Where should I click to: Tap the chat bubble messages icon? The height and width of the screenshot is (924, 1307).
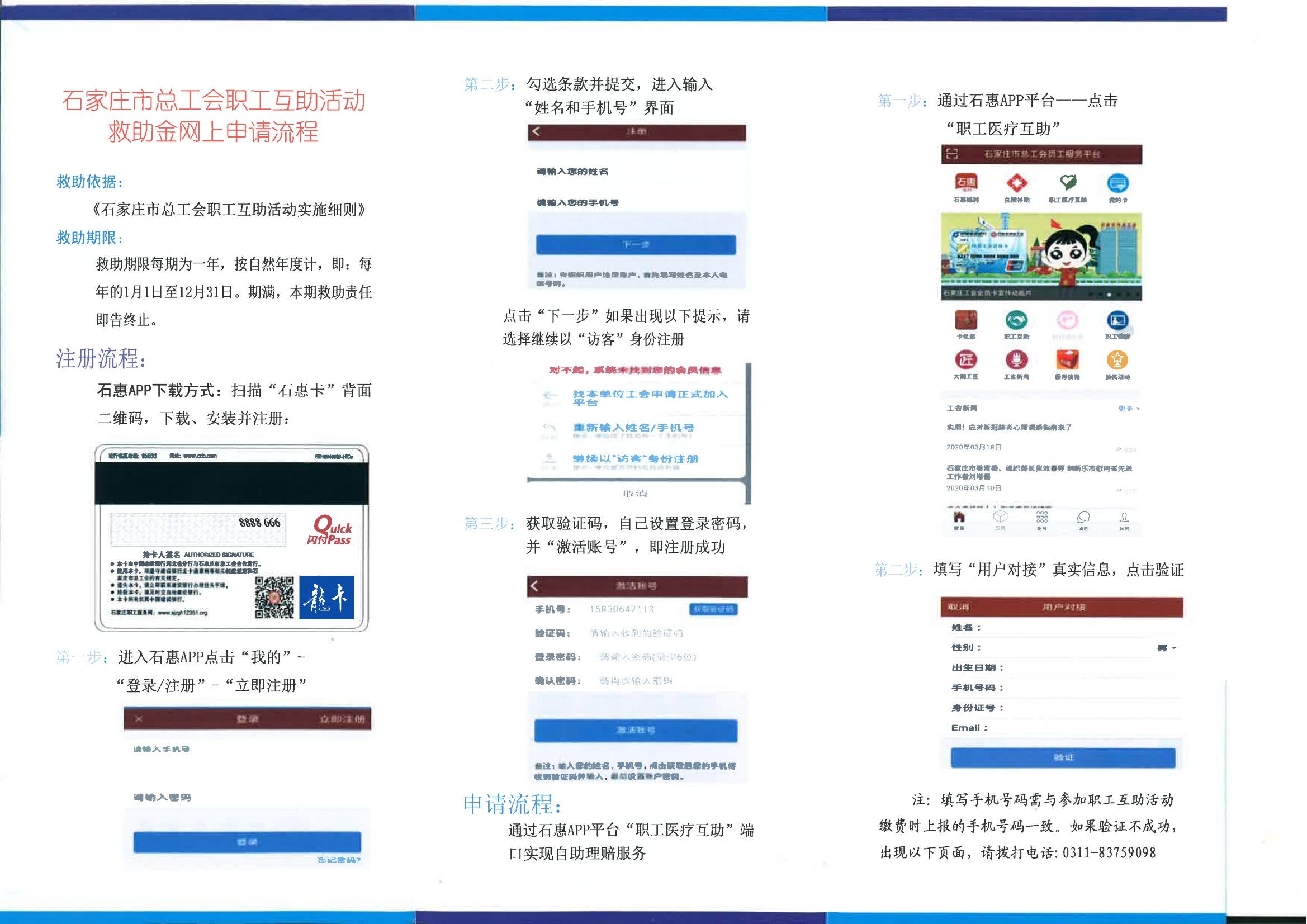1083,517
